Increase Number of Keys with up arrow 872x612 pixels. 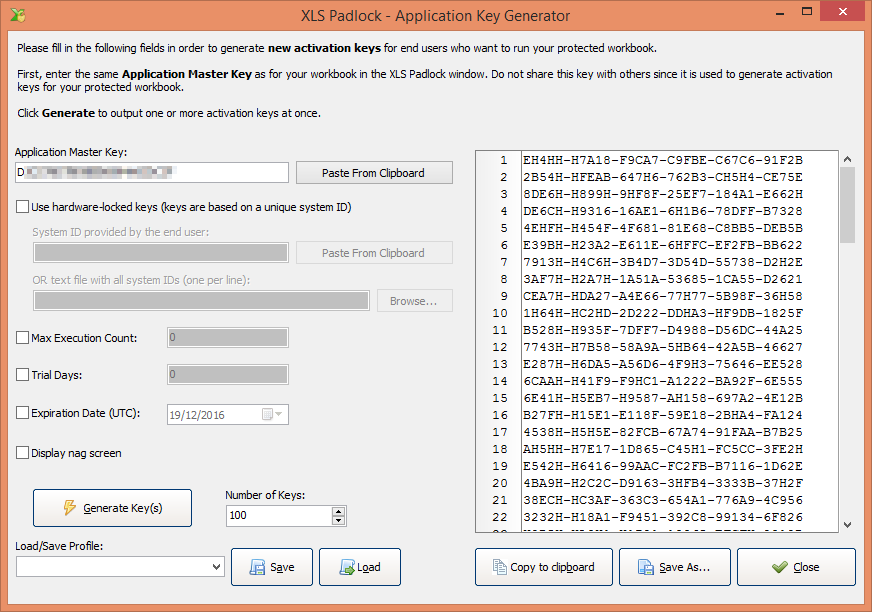click(x=338, y=511)
